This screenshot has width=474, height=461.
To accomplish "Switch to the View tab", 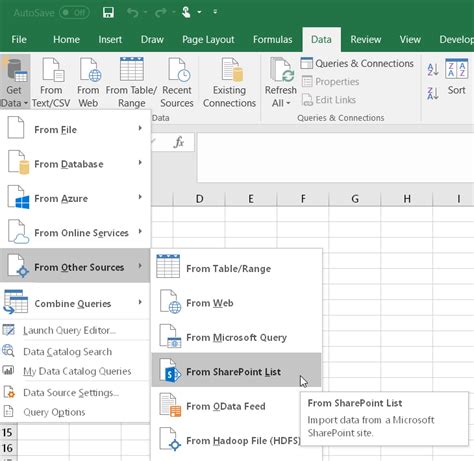I will tap(410, 40).
